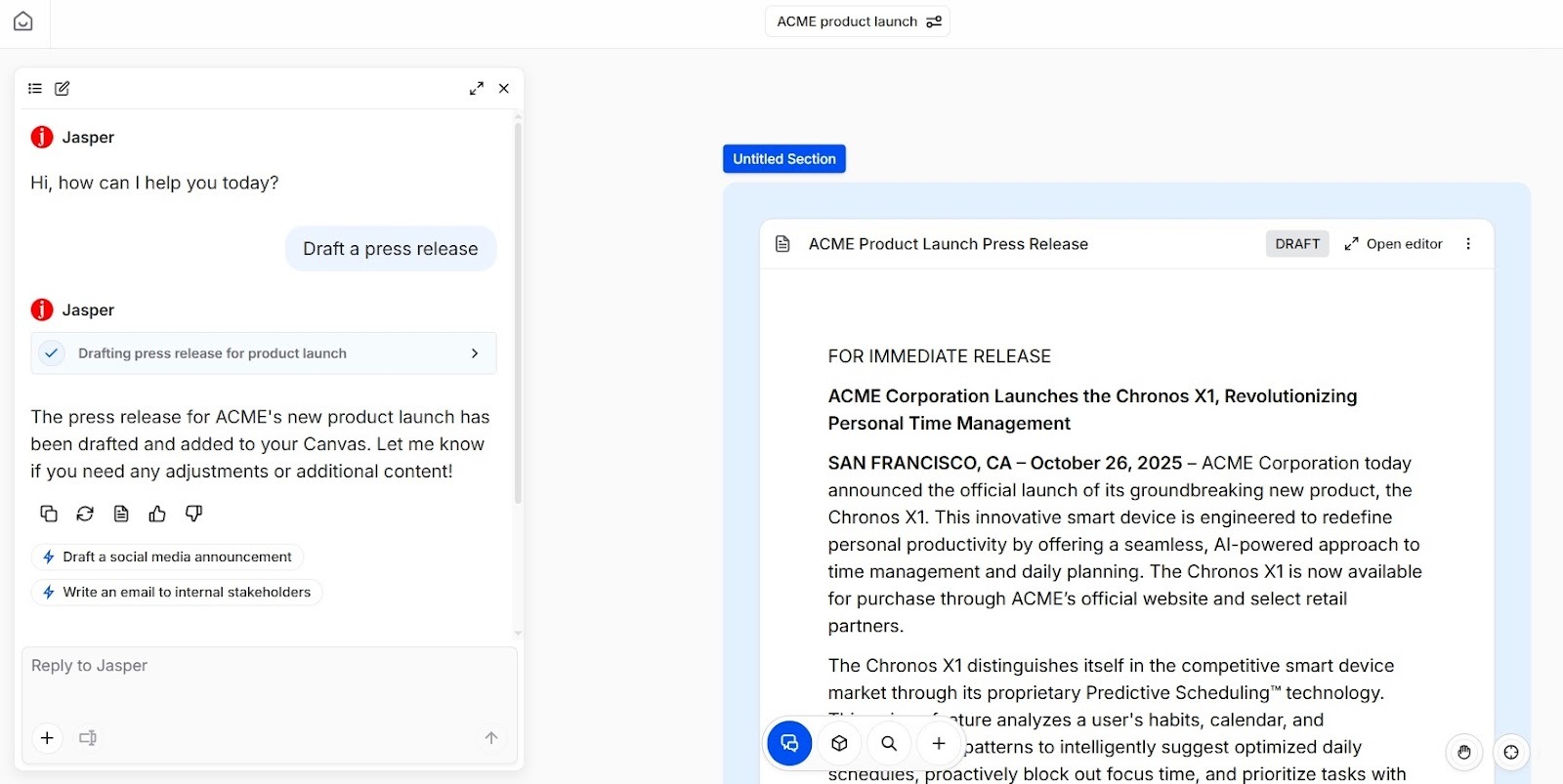The height and width of the screenshot is (784, 1563).
Task: Click the chat panel scrollbar
Action: point(518,312)
